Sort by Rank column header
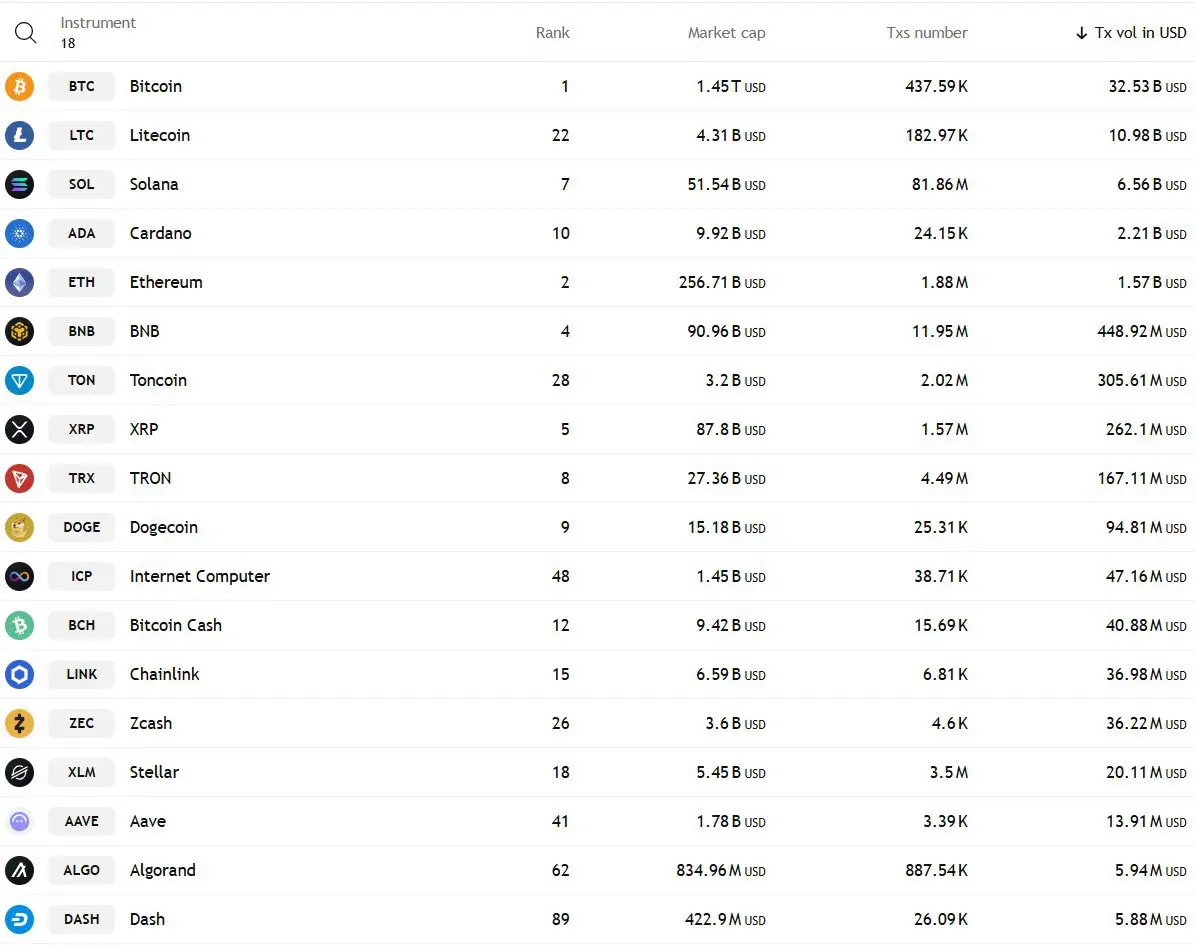The width and height of the screenshot is (1195, 948). click(x=553, y=33)
